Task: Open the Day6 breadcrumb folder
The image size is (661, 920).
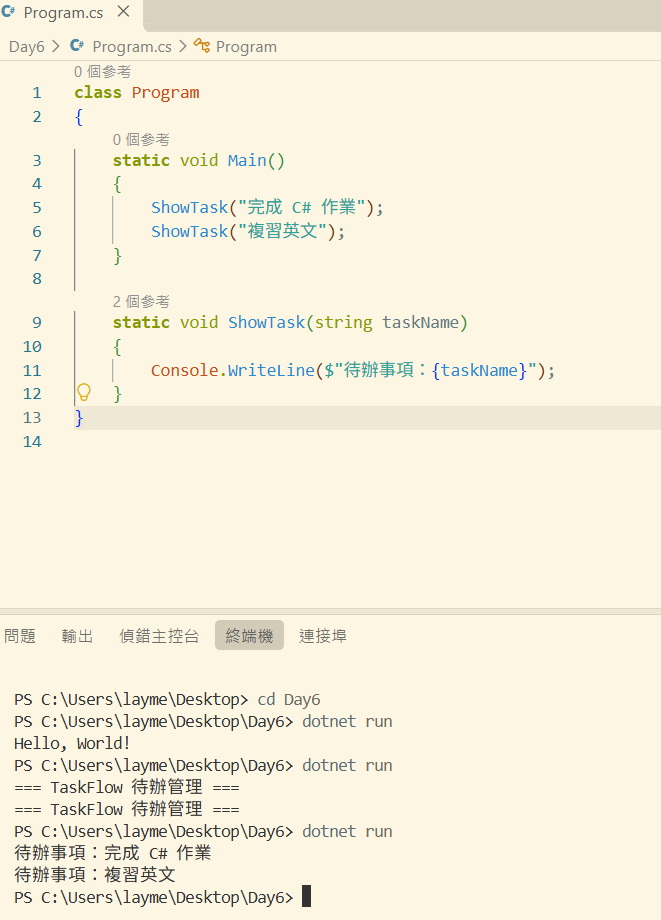Action: point(26,47)
